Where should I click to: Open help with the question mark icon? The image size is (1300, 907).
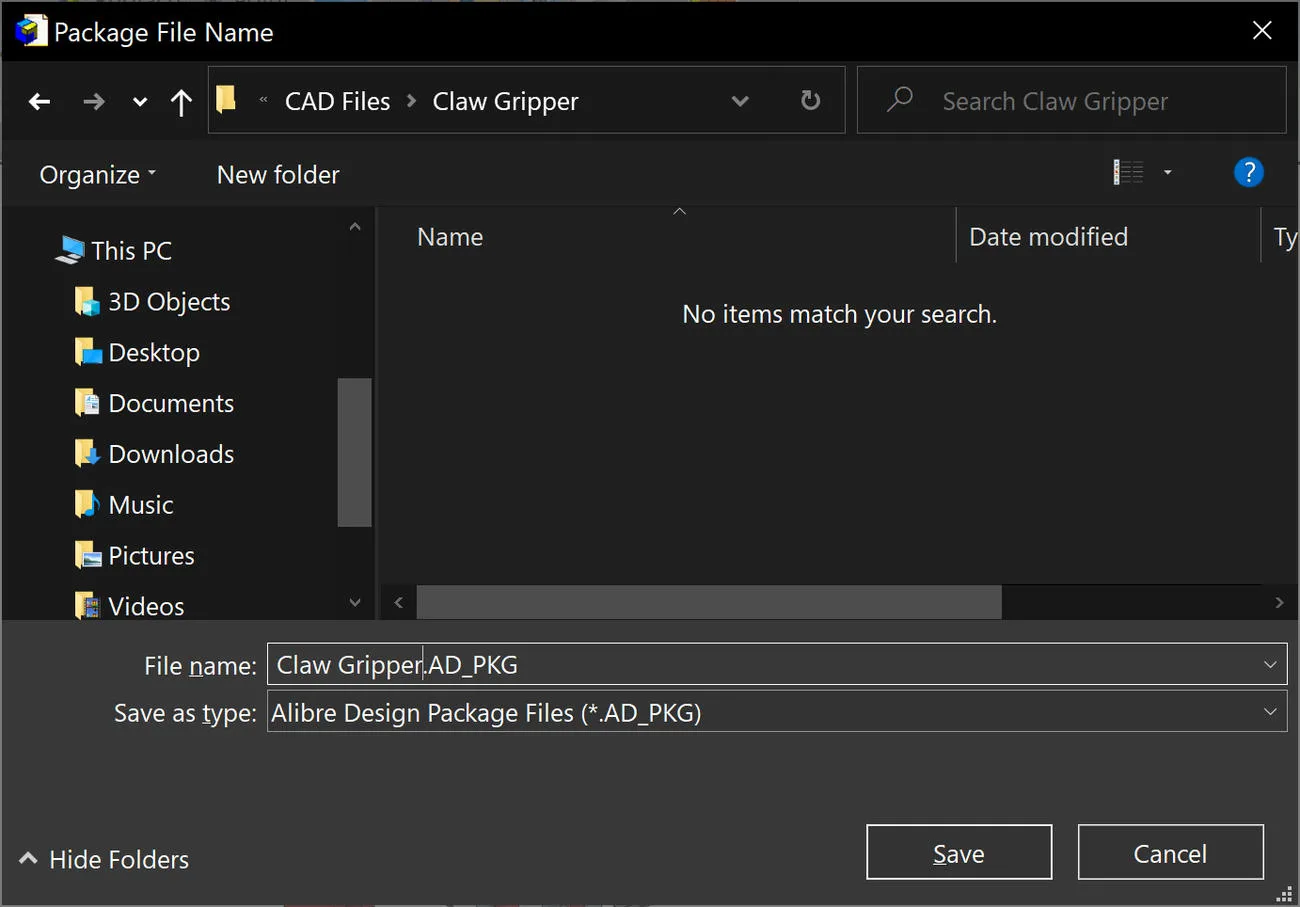[1249, 173]
